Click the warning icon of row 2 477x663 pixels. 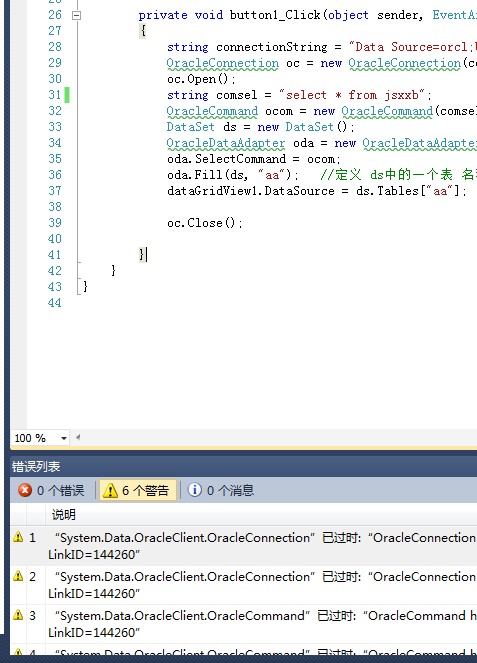pyautogui.click(x=18, y=575)
